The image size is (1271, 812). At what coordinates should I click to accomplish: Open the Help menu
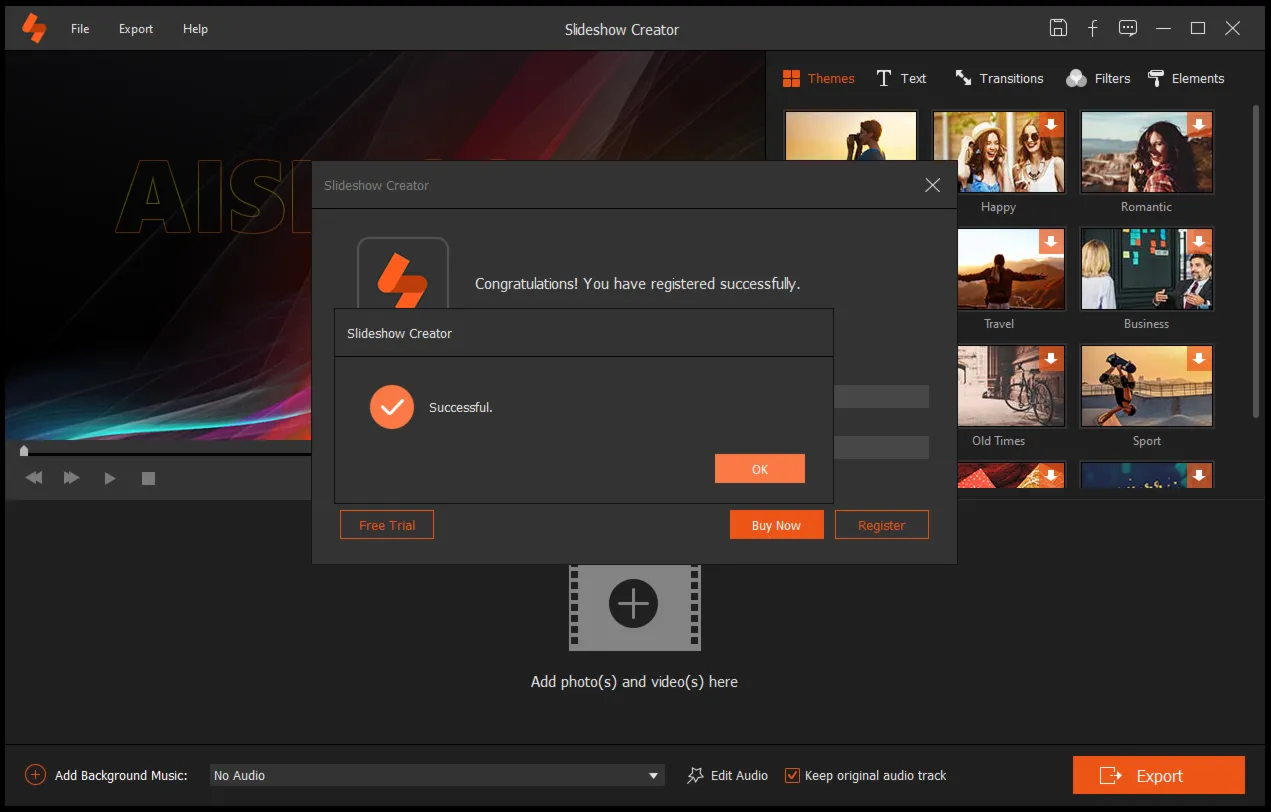pos(195,29)
